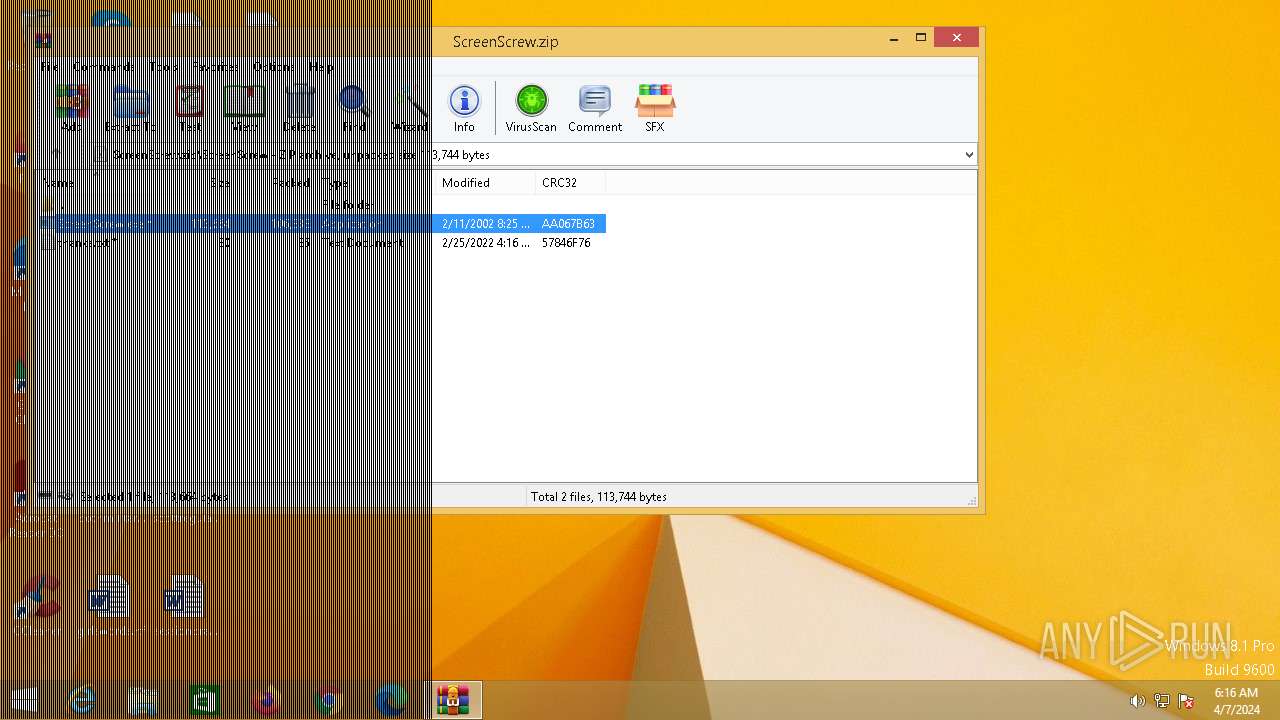Open the Options menu
The image size is (1280, 720).
click(274, 67)
